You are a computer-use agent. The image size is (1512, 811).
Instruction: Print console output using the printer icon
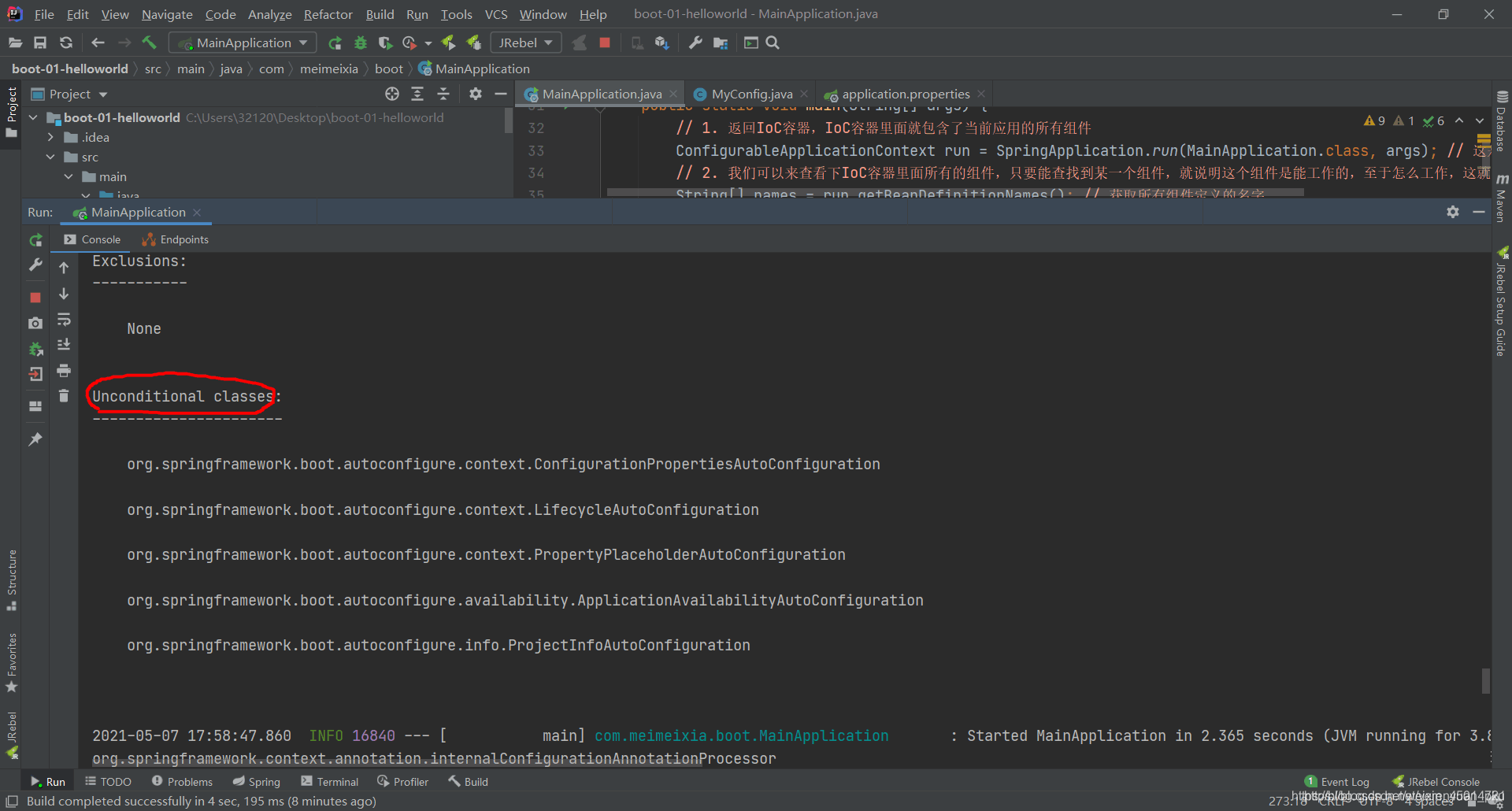click(64, 370)
